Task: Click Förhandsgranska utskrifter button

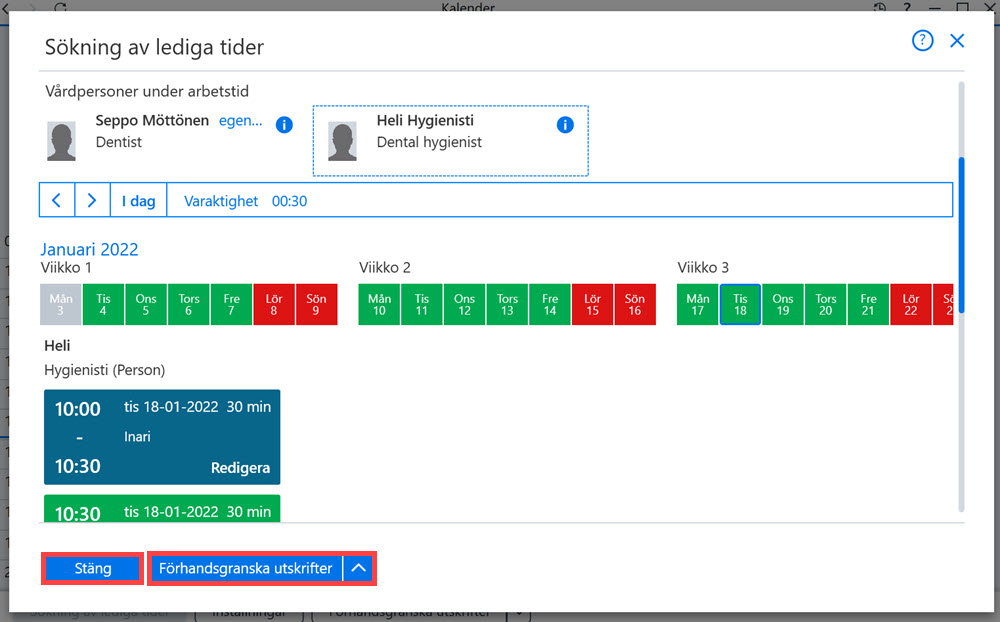Action: [x=246, y=568]
